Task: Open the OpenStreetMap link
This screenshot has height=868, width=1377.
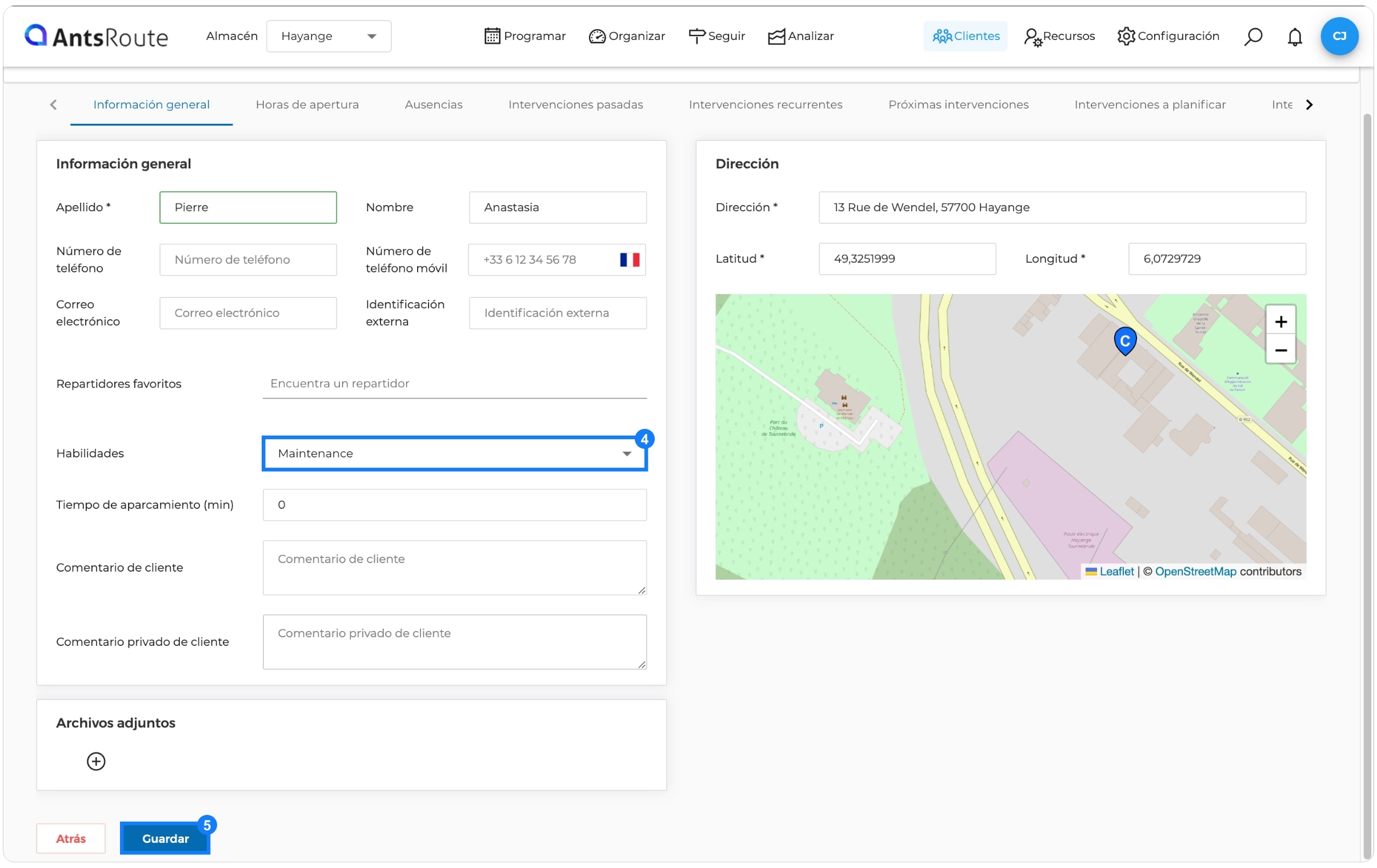Action: point(1195,572)
